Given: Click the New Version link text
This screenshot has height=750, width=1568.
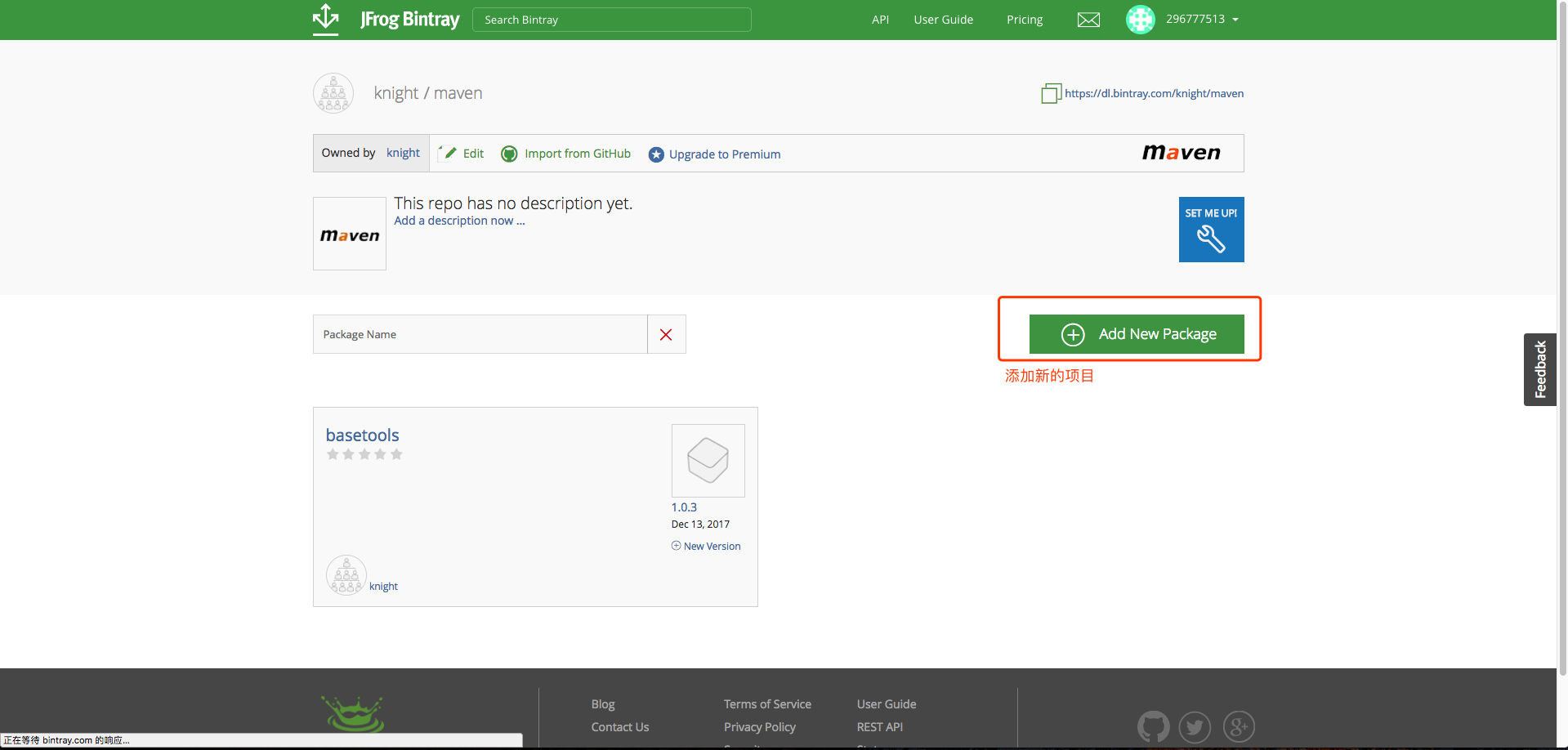Looking at the screenshot, I should click(713, 547).
